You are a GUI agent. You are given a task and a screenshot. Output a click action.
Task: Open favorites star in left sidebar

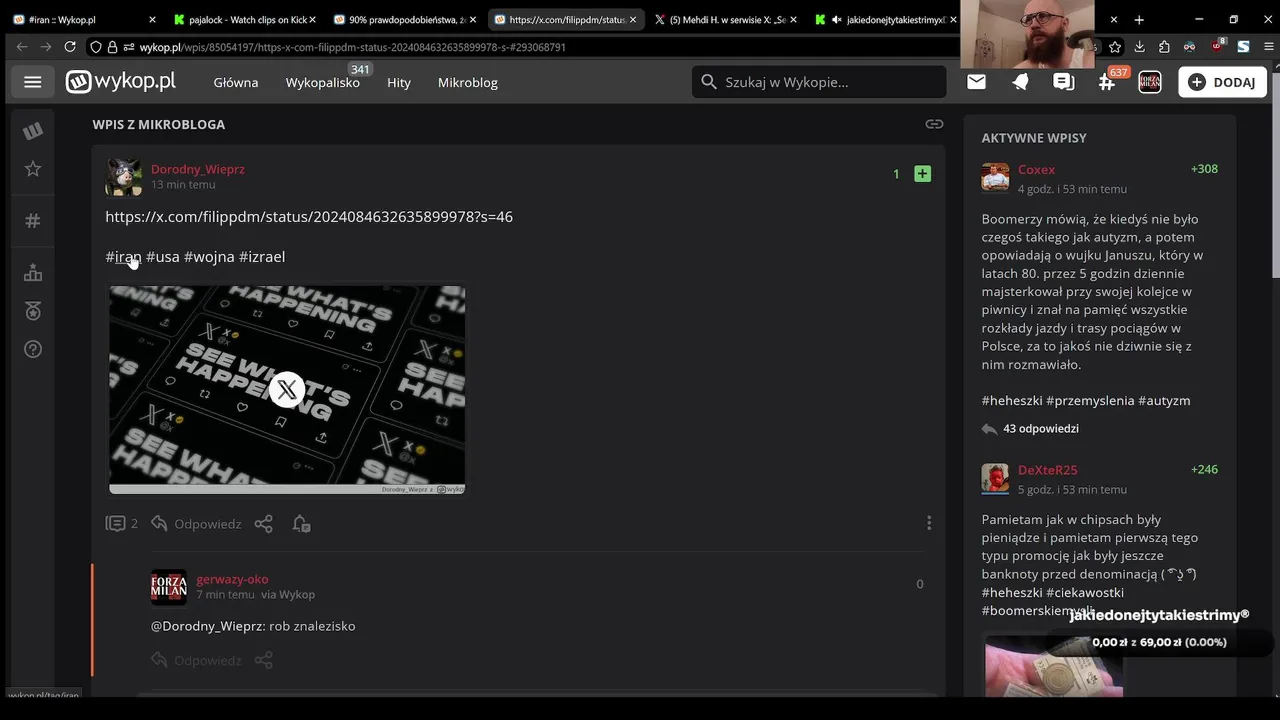33,169
